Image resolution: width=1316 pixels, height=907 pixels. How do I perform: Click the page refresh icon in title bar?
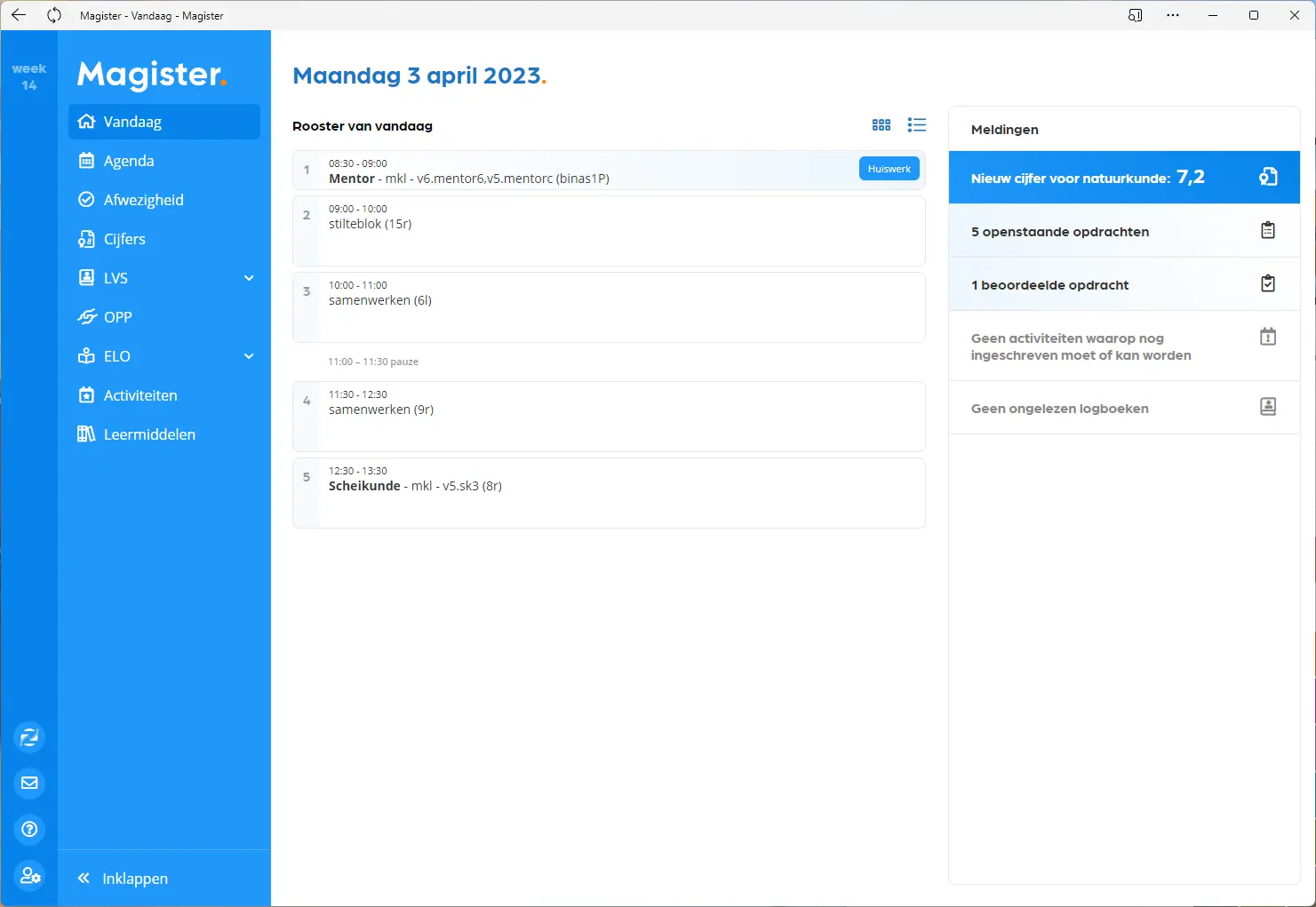pos(54,15)
